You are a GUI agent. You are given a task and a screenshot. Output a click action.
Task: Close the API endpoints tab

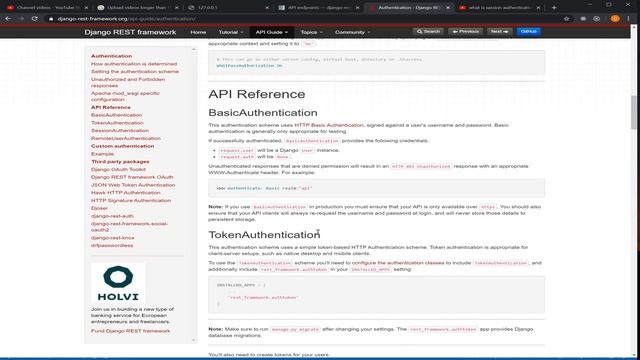(357, 7)
